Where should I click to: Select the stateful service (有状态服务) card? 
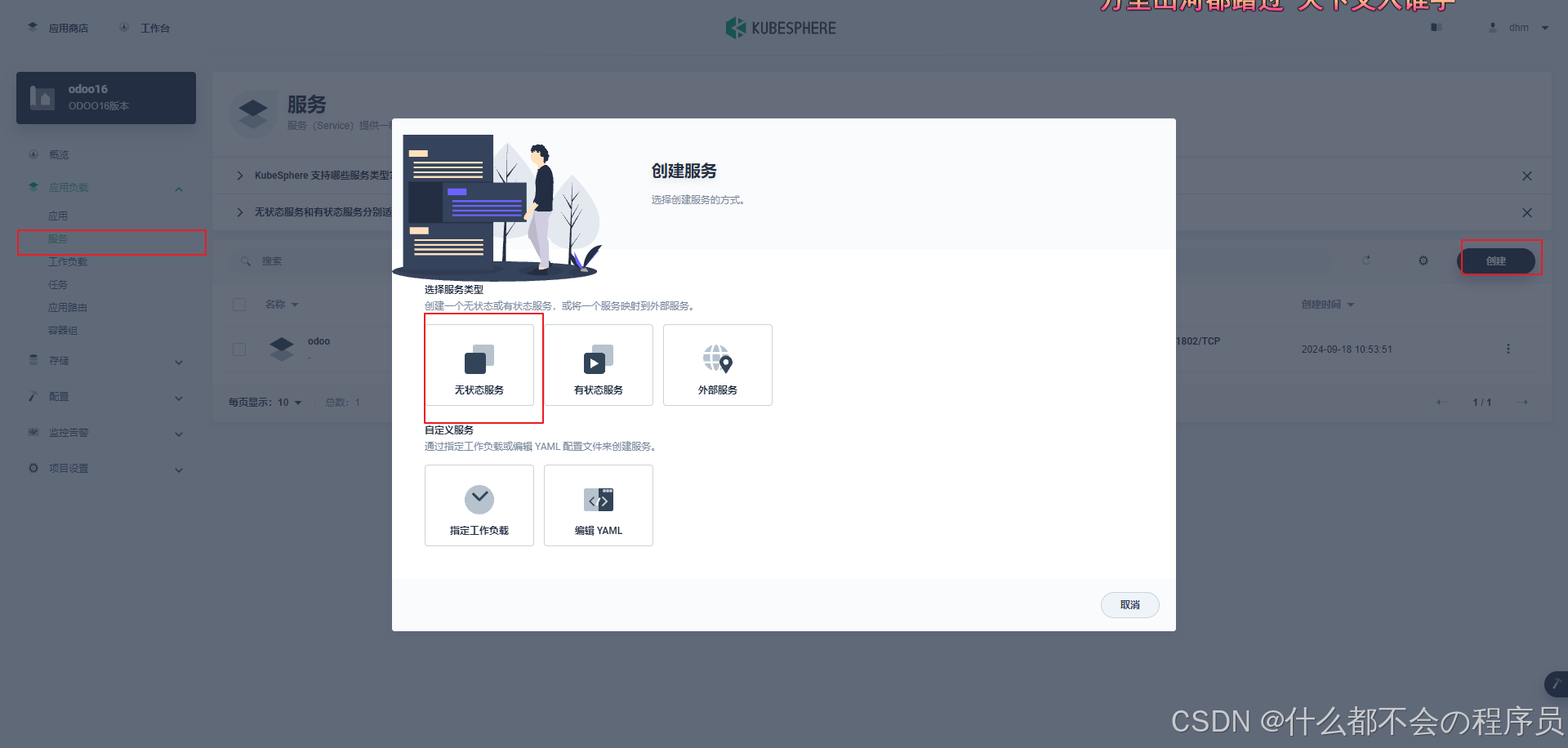[599, 365]
